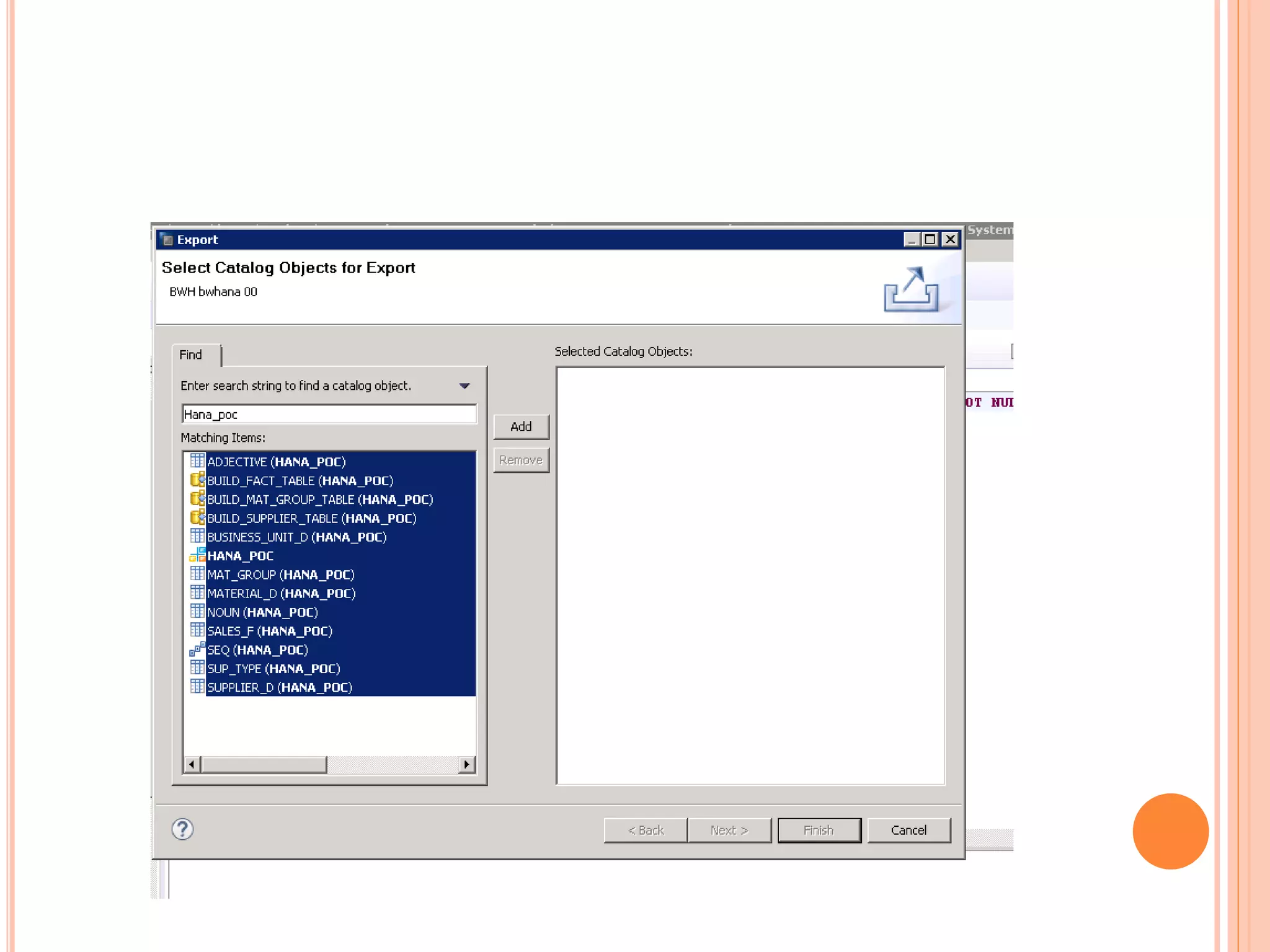Viewport: 1270px width, 952px height.
Task: Click the Hana_poc search input field
Action: coord(329,415)
